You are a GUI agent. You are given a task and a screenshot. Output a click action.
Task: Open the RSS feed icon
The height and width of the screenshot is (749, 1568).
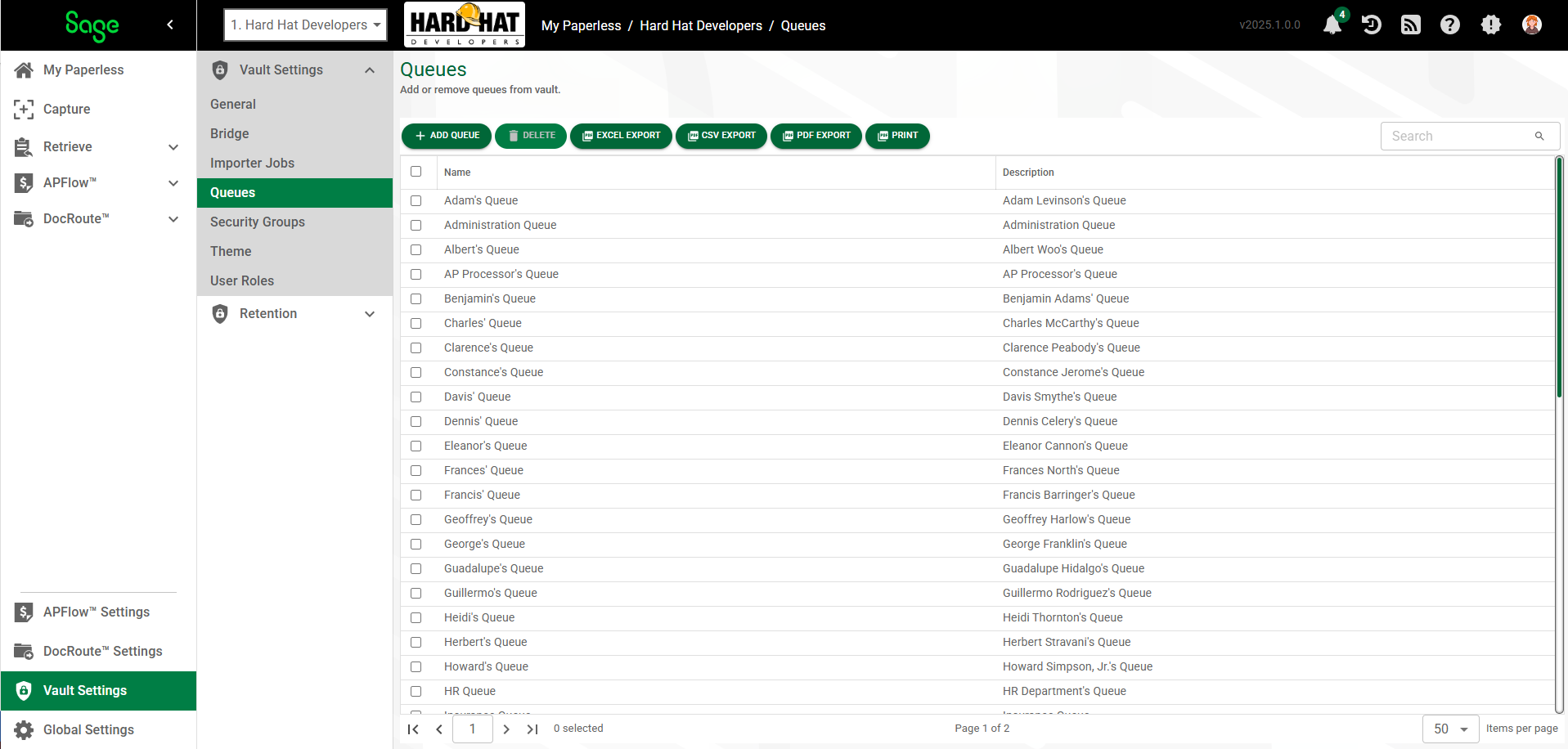coord(1411,25)
